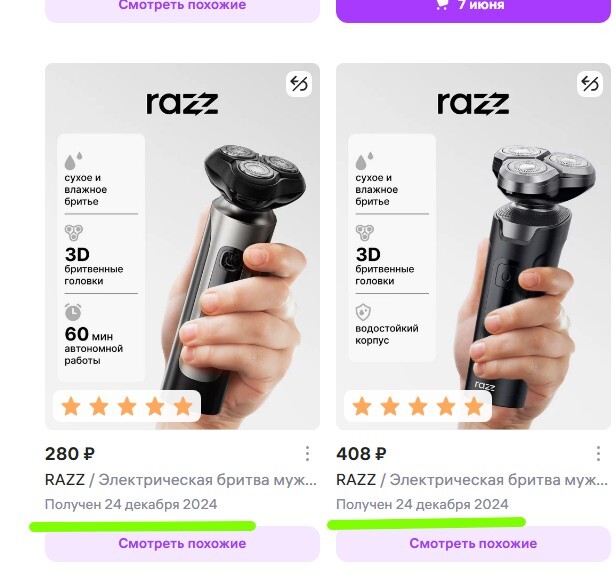The height and width of the screenshot is (576, 616).
Task: Click the 408 ₽ price label
Action: [x=362, y=454]
